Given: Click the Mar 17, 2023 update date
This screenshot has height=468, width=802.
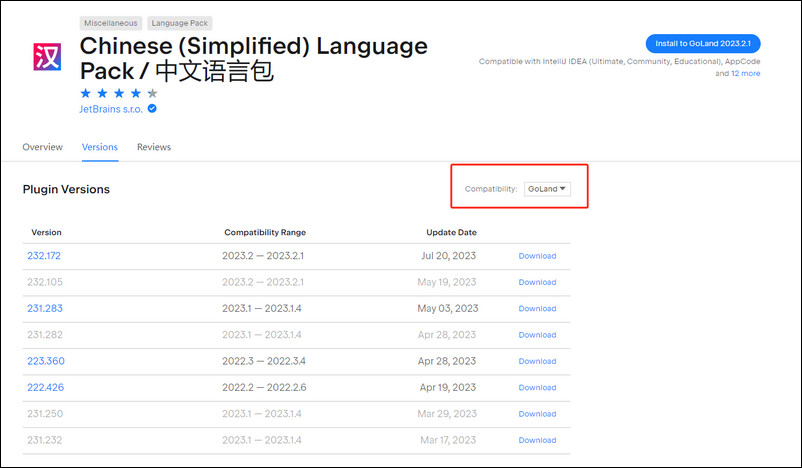Looking at the screenshot, I should pyautogui.click(x=448, y=440).
